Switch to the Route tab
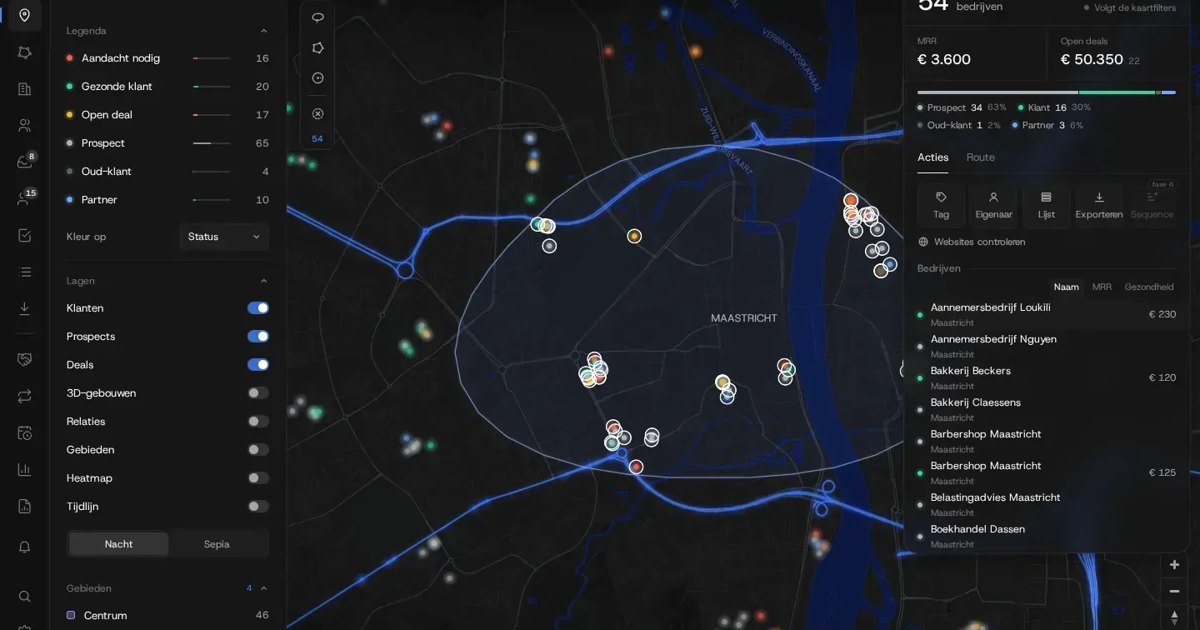The image size is (1200, 630). coord(980,158)
